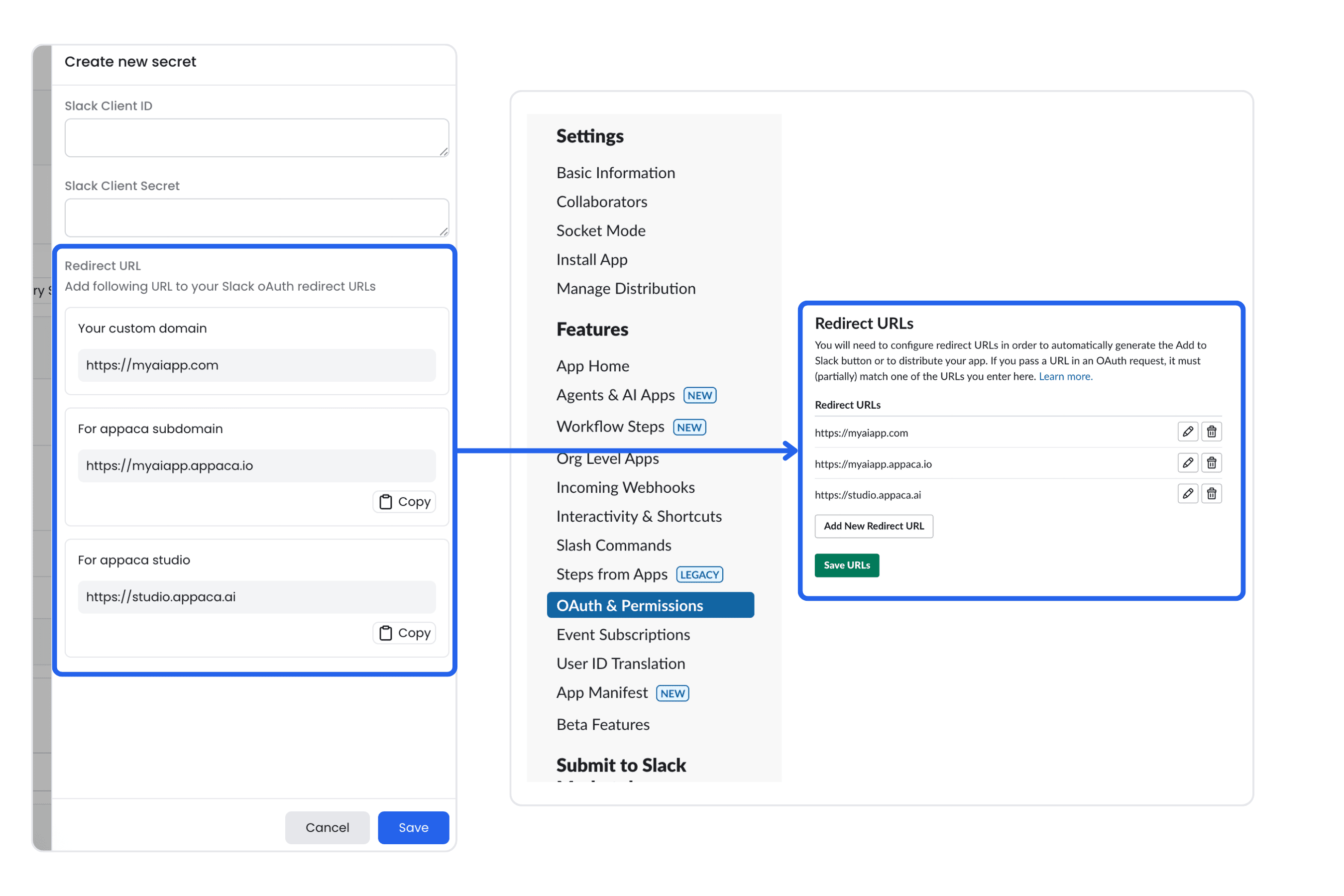
Task: Open Incoming Webhooks feature
Action: (x=625, y=487)
